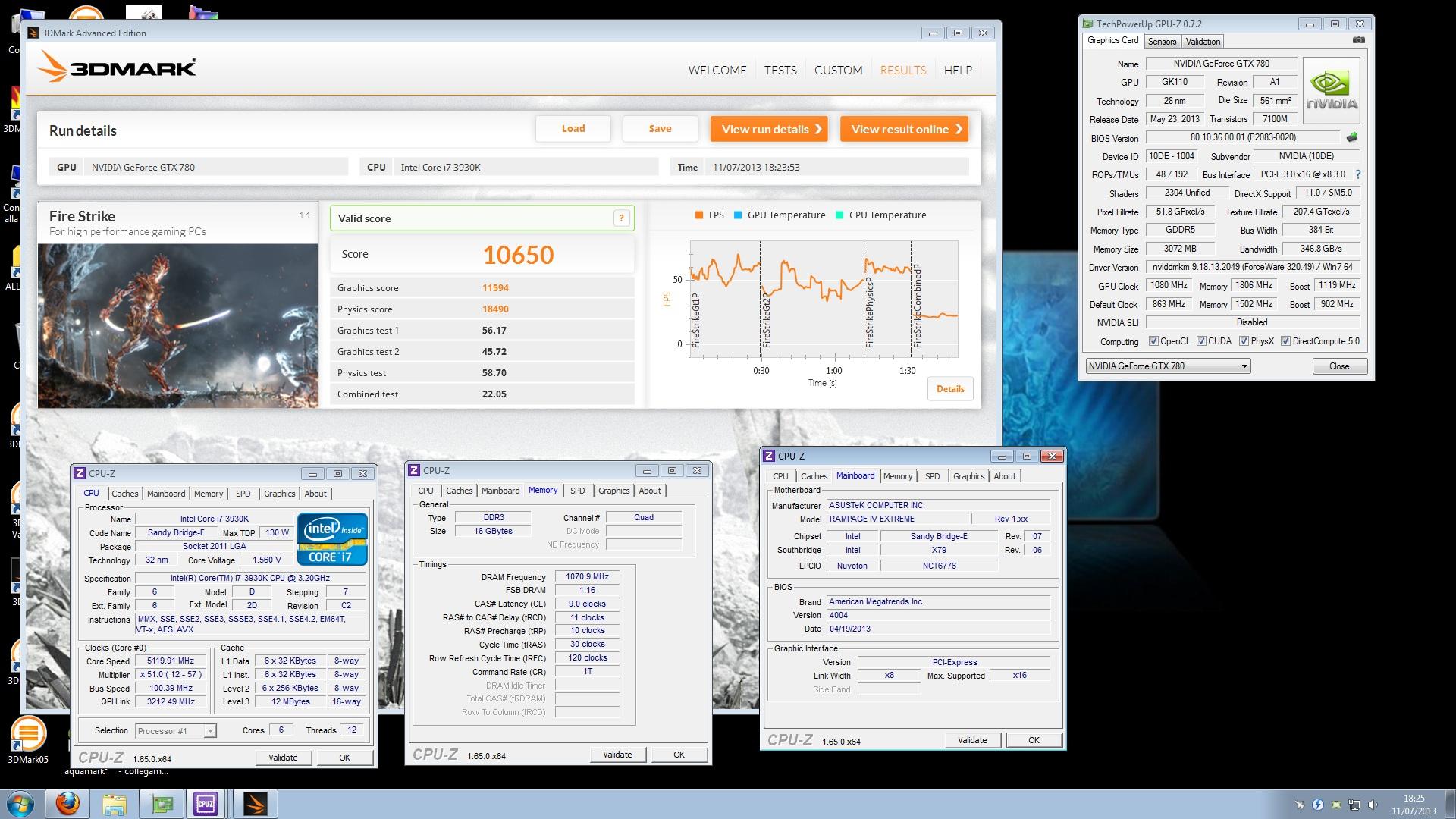
Task: Switch to 3DMark taskbar icon
Action: pyautogui.click(x=256, y=804)
